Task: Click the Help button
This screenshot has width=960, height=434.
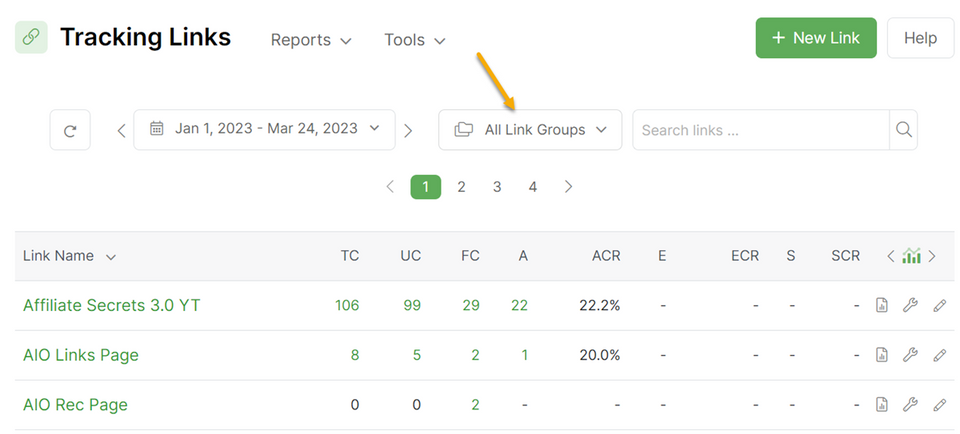Action: (x=920, y=38)
